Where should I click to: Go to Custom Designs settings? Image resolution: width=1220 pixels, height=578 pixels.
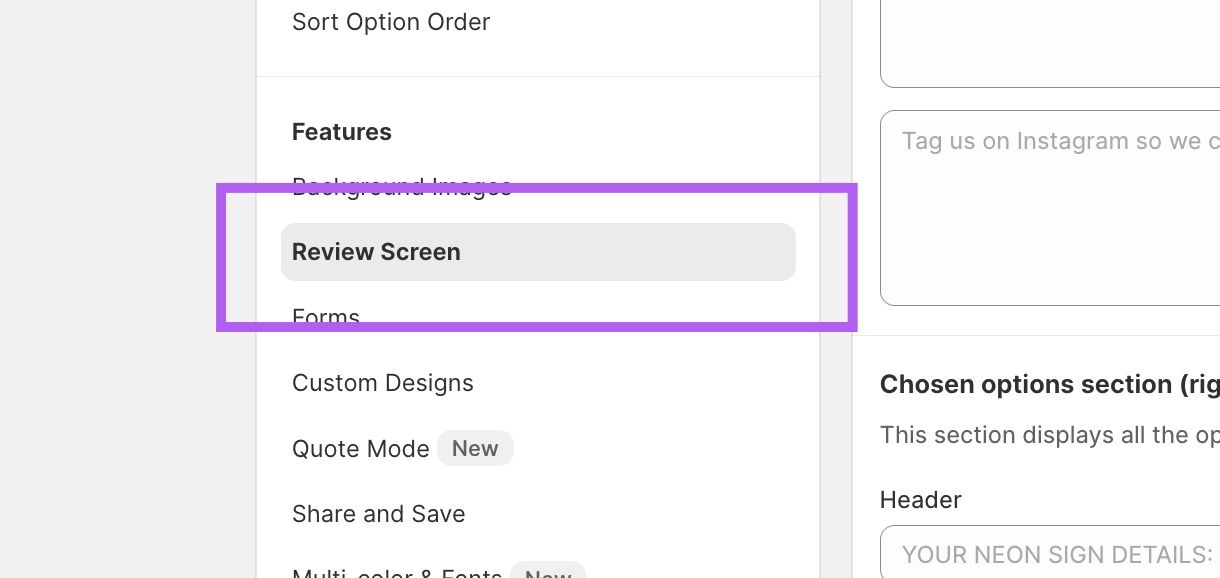382,383
